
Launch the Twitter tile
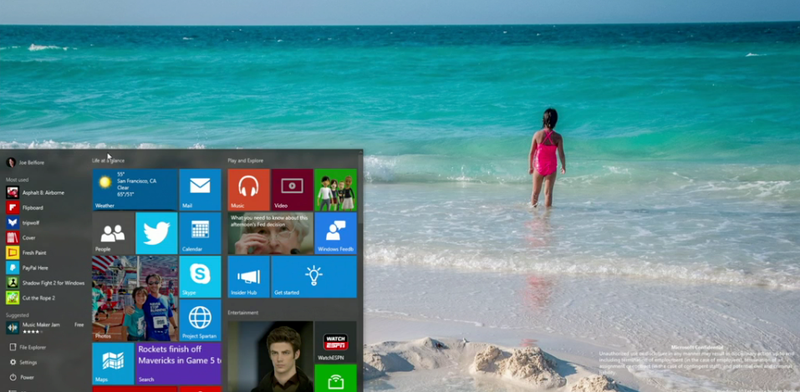(x=157, y=233)
